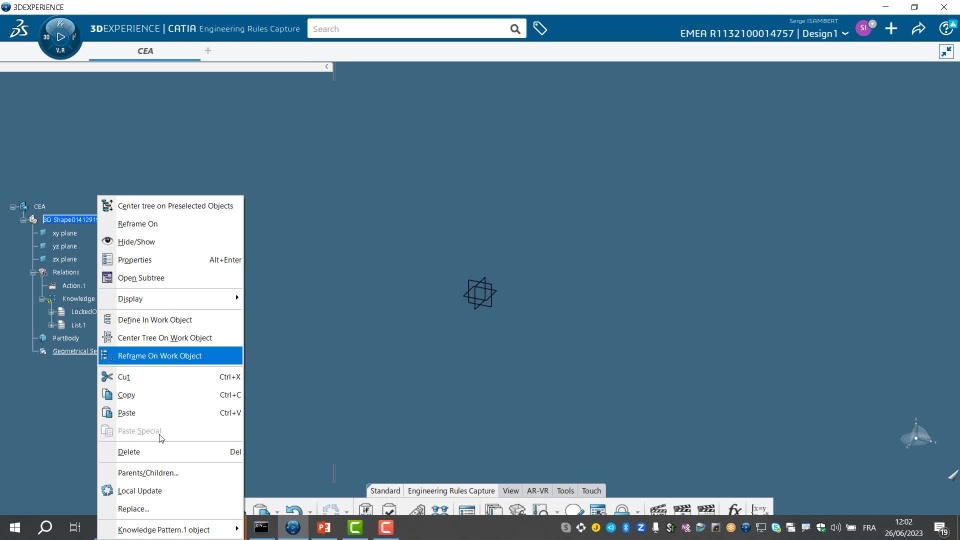This screenshot has width=960, height=540.
Task: Click the plane system axis in 3D viewport
Action: pos(480,293)
